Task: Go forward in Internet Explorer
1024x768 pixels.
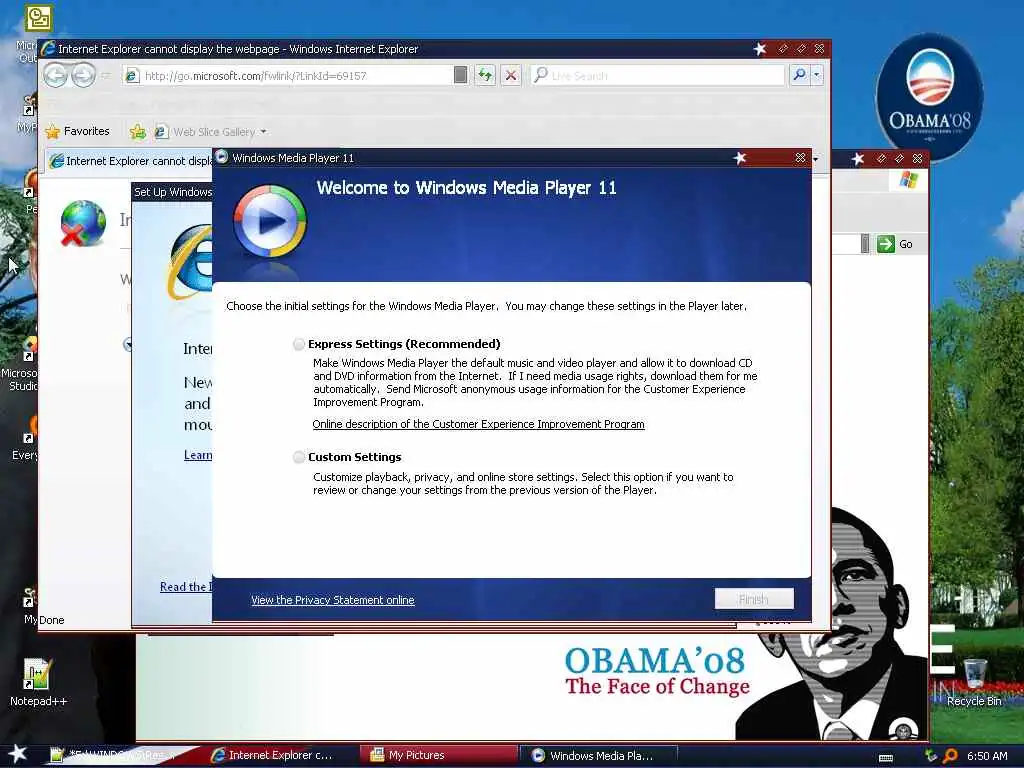Action: 83,75
